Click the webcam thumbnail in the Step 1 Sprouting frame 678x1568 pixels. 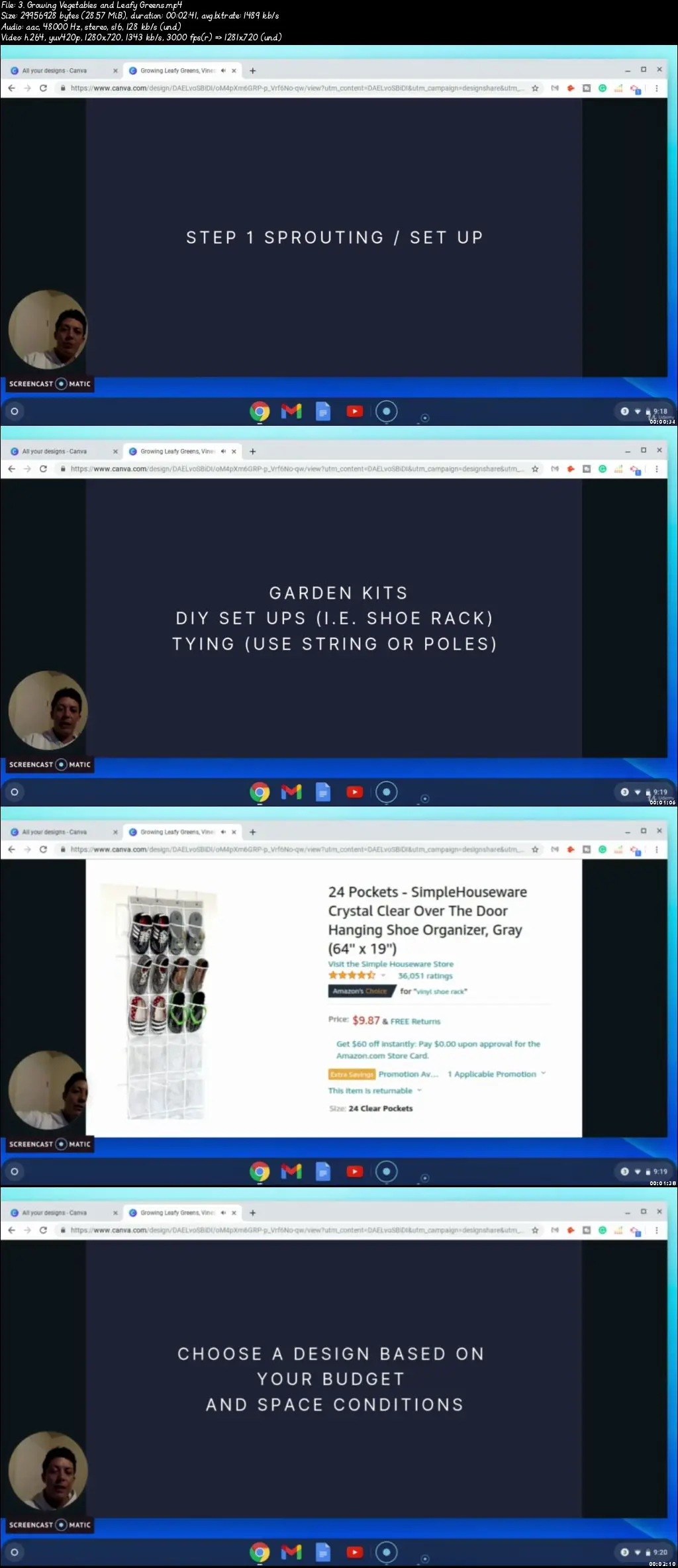tap(48, 329)
